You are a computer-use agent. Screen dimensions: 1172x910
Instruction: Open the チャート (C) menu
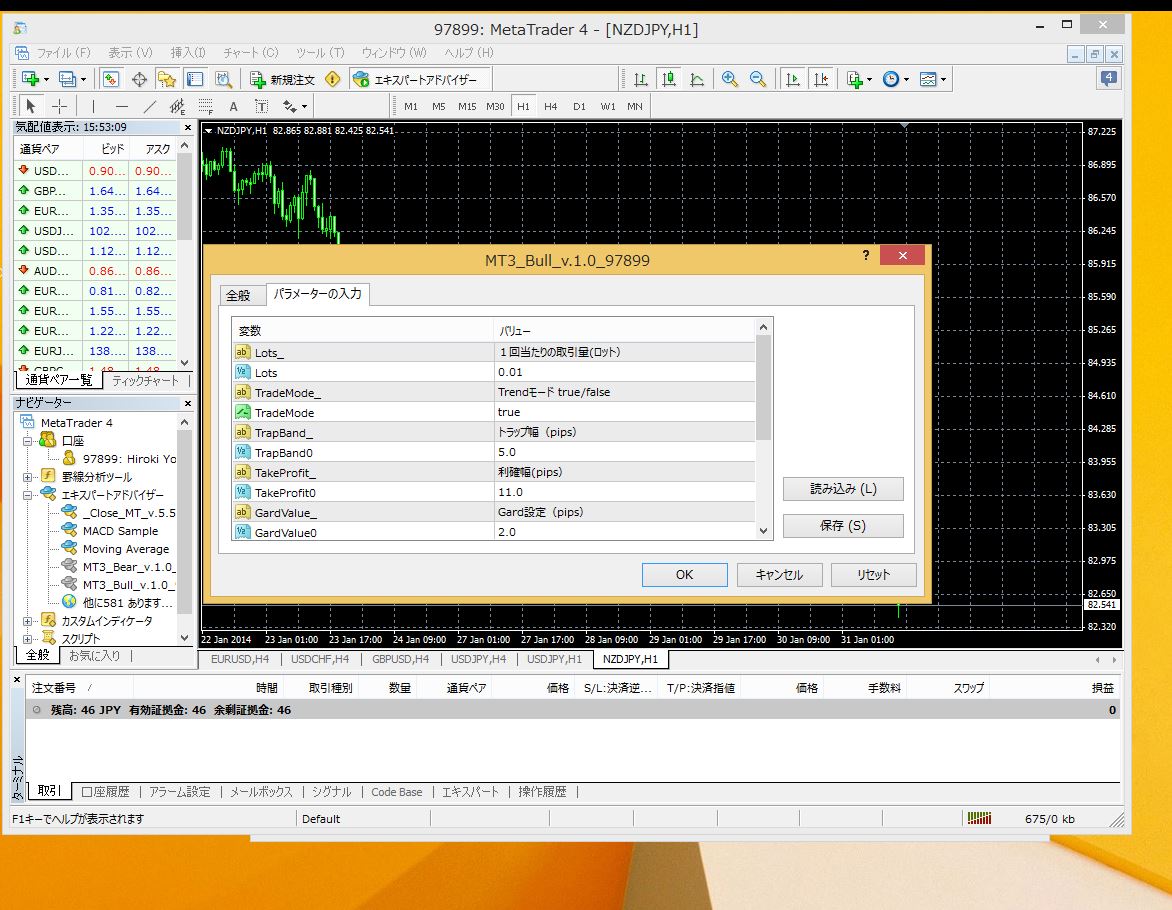coord(250,52)
